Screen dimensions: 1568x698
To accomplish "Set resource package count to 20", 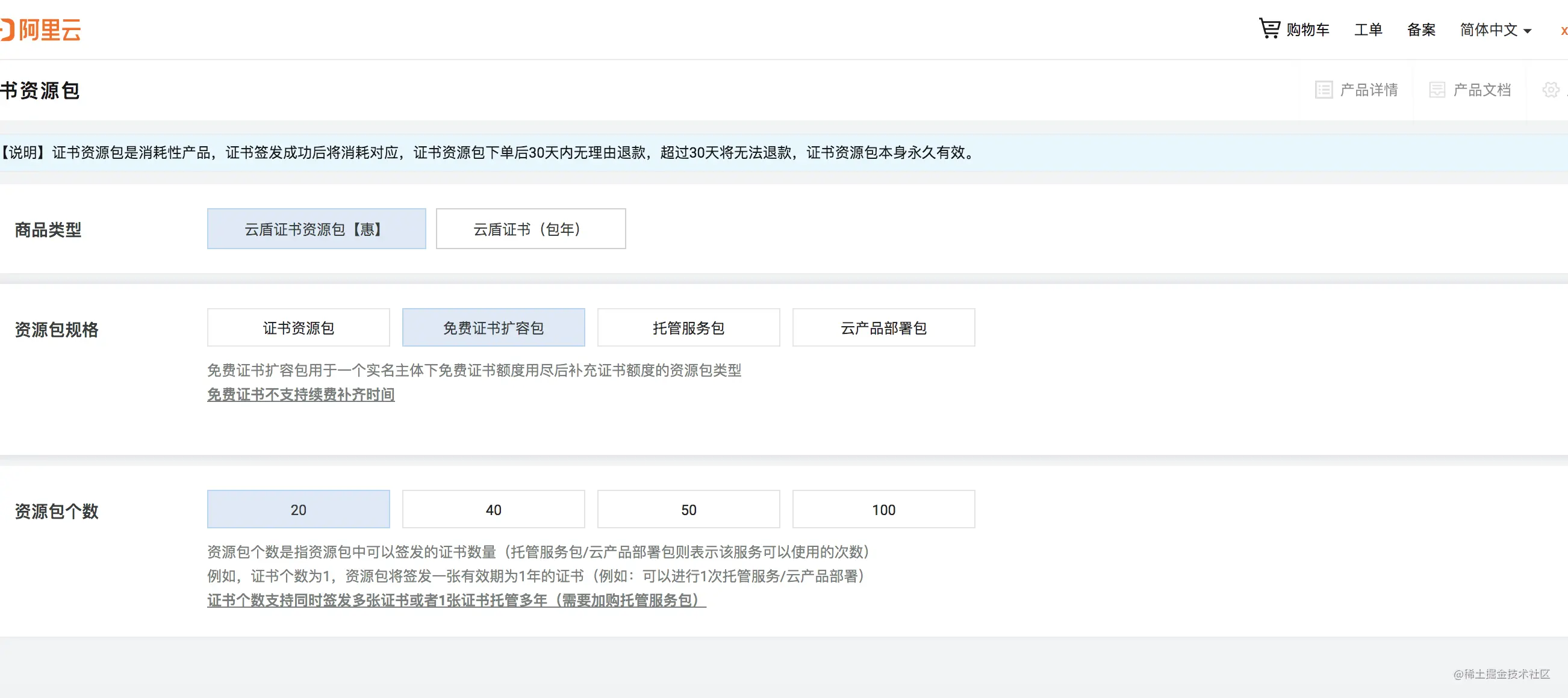I will point(298,510).
